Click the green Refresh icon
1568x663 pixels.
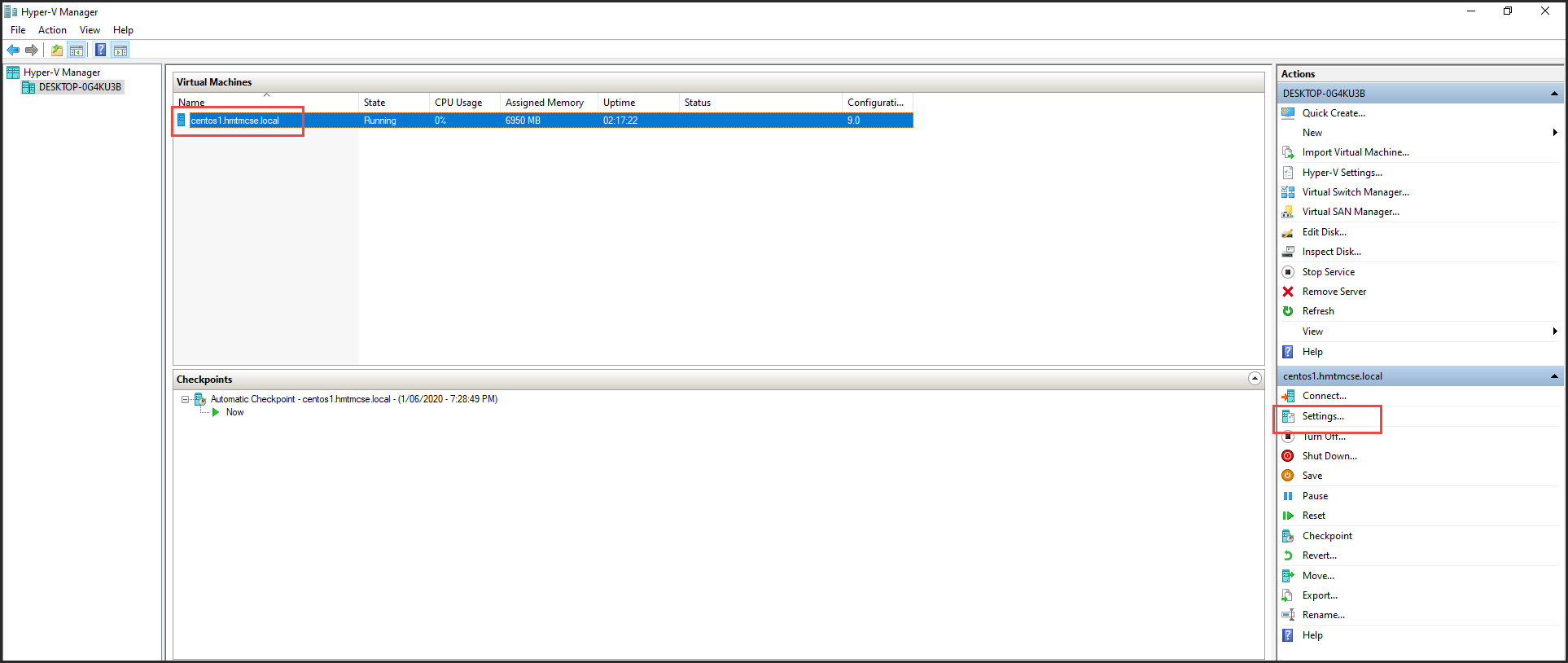pyautogui.click(x=1288, y=311)
